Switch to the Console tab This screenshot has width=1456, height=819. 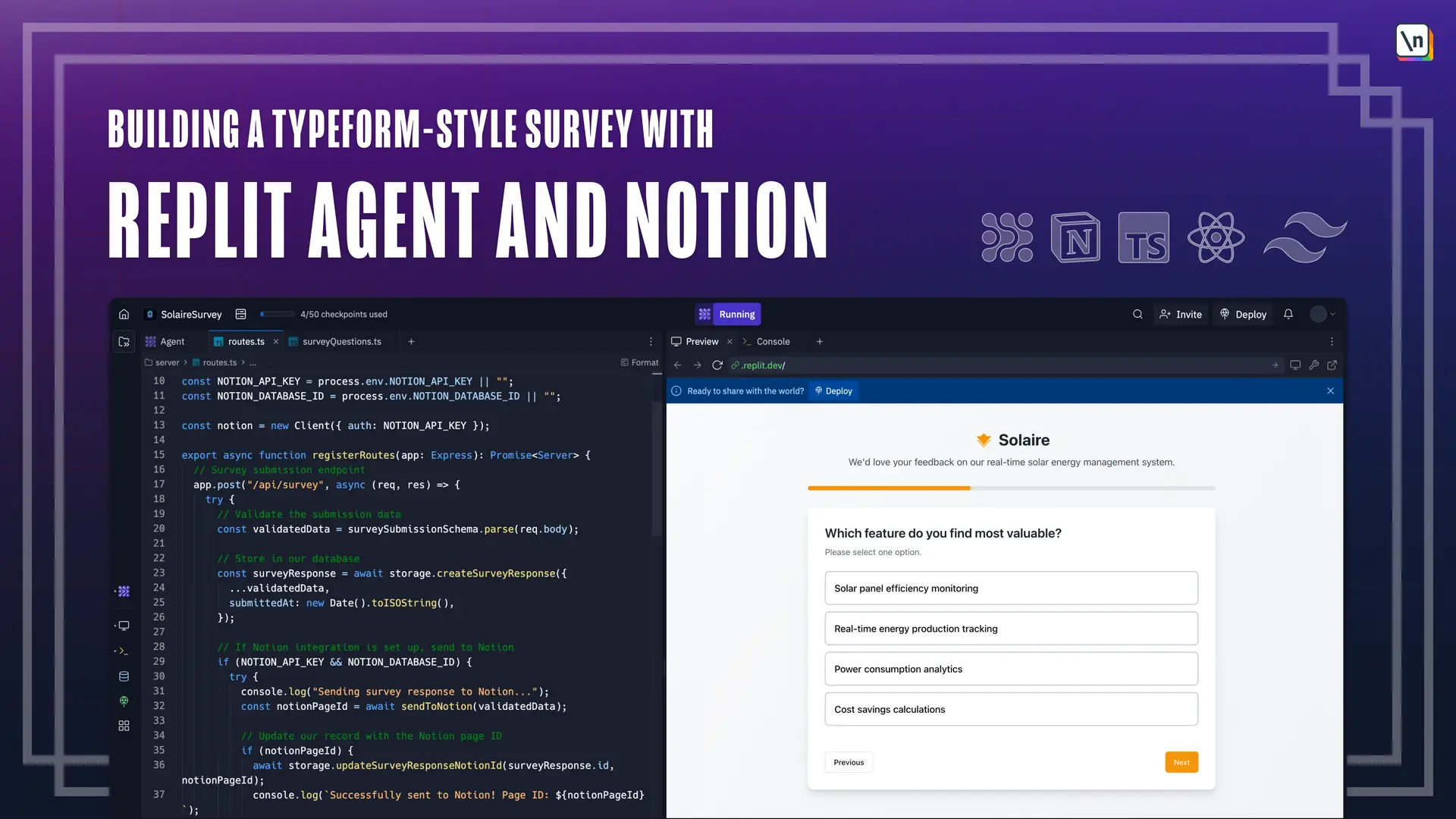(x=772, y=342)
